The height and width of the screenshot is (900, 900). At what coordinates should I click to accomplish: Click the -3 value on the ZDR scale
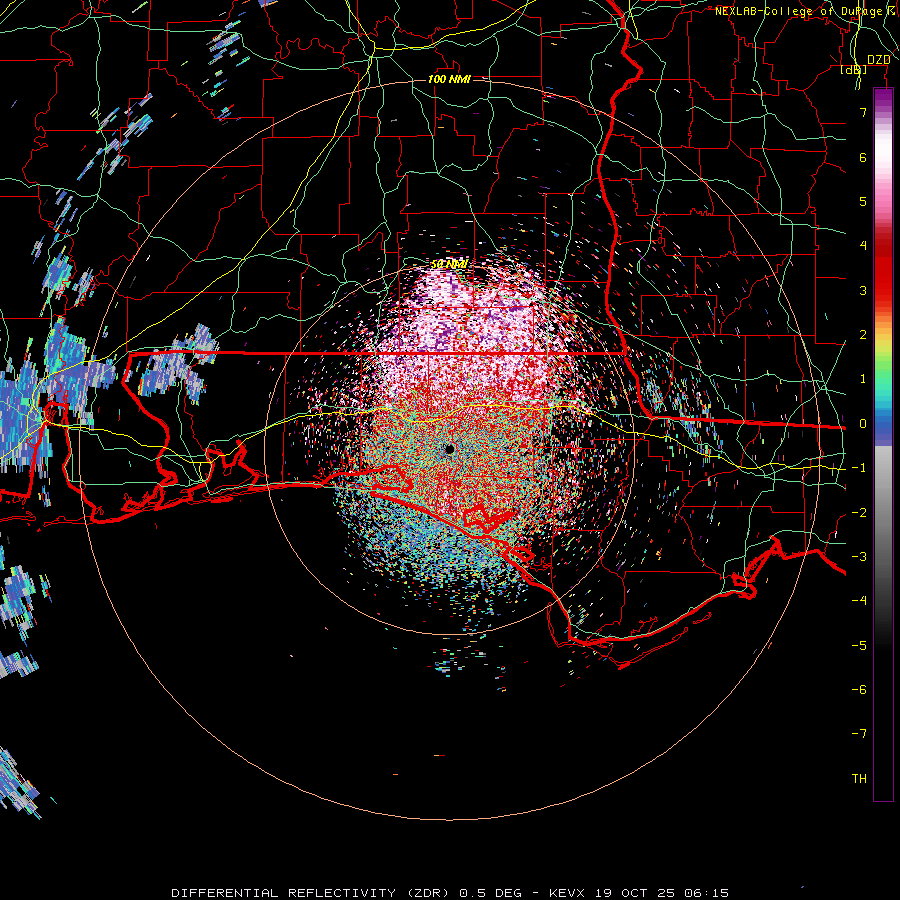pos(859,557)
